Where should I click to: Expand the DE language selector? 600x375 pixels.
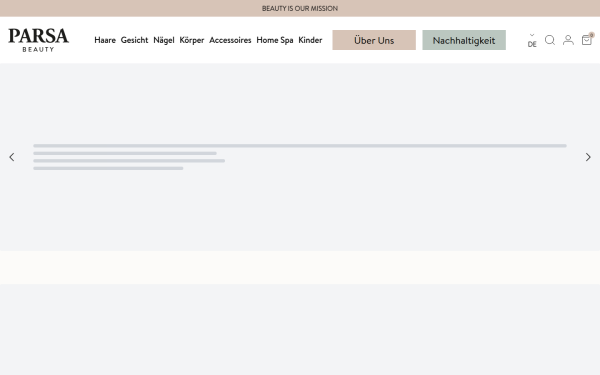(x=532, y=41)
